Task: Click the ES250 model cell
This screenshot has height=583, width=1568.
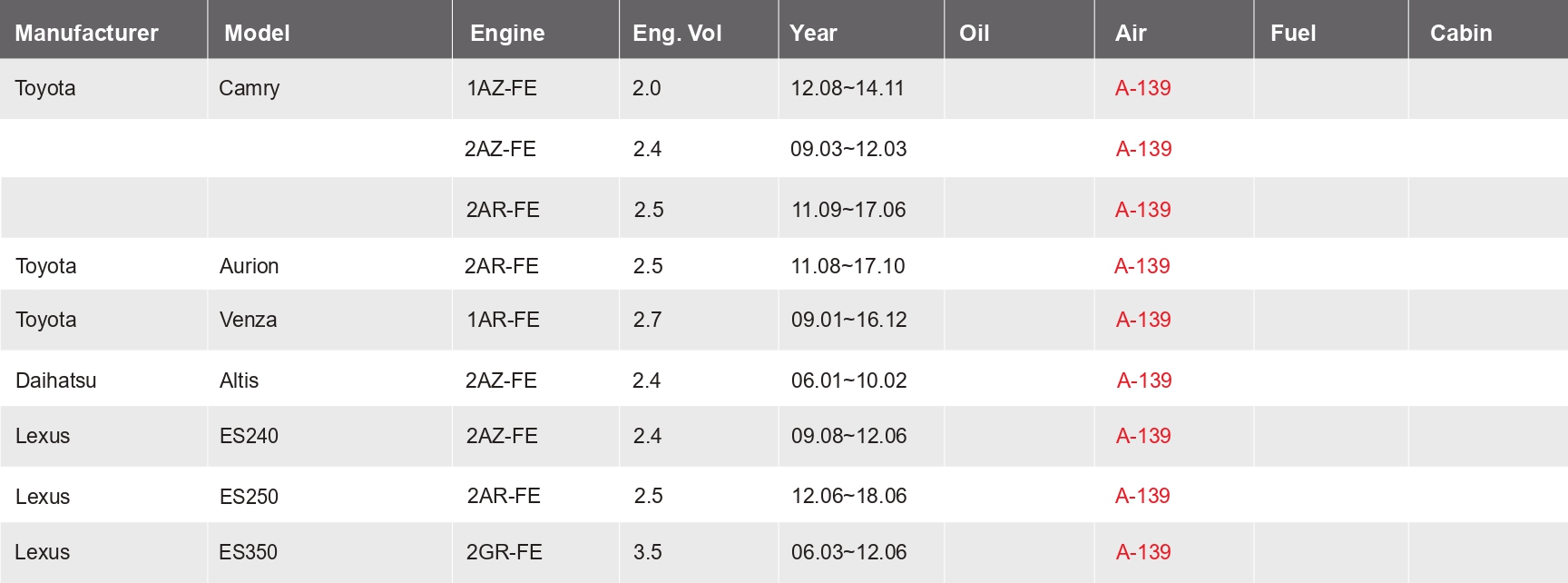Action: pos(249,497)
